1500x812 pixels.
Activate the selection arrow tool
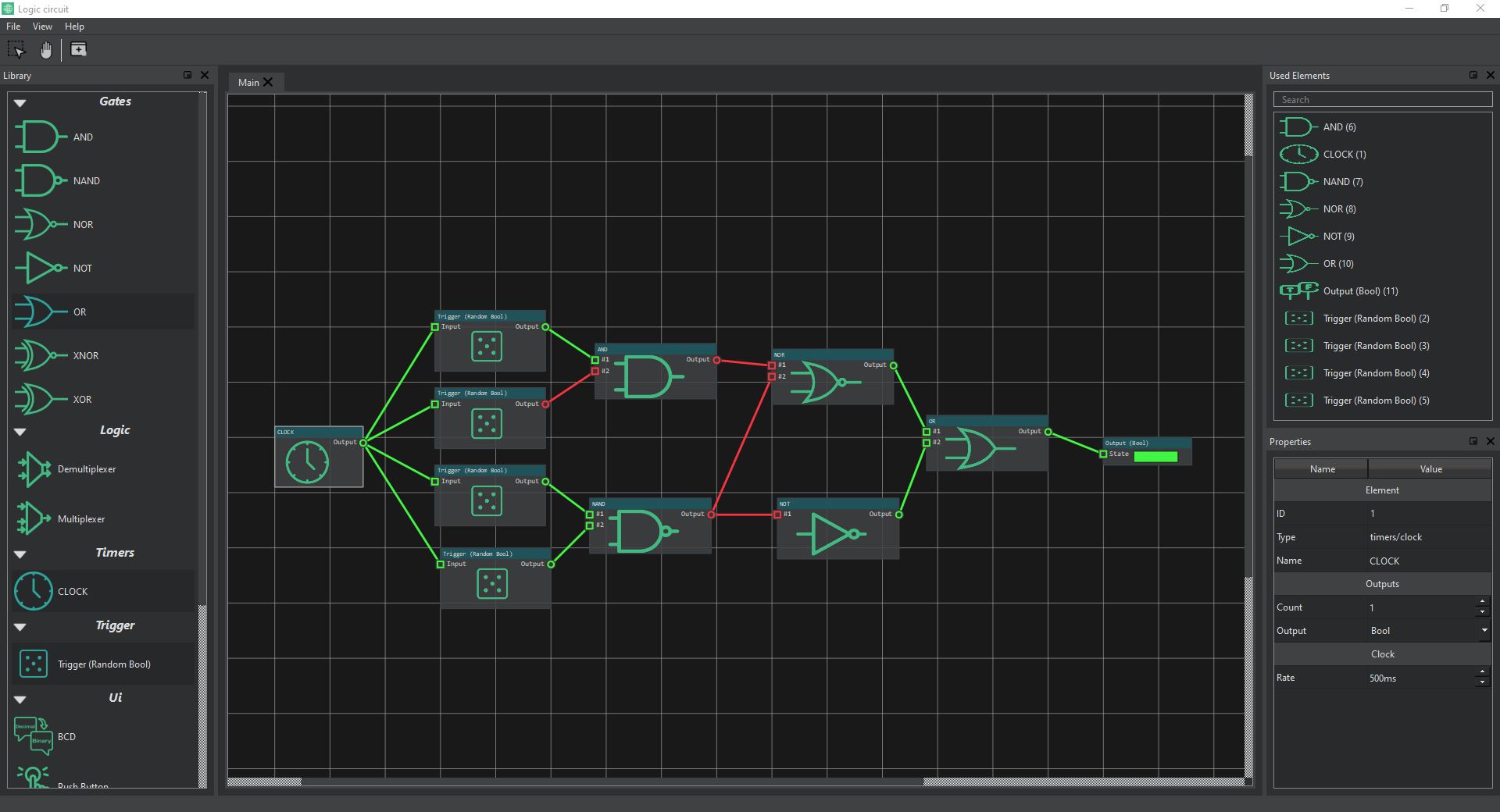point(16,50)
